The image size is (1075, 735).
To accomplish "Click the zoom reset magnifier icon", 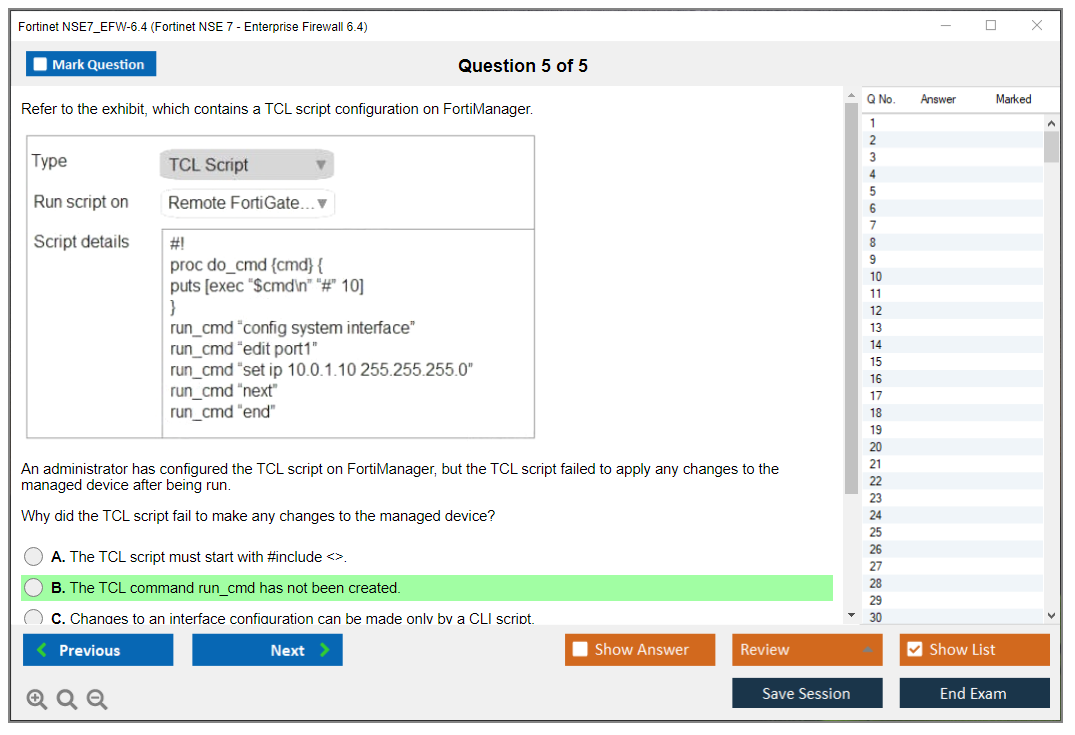I will click(x=67, y=700).
